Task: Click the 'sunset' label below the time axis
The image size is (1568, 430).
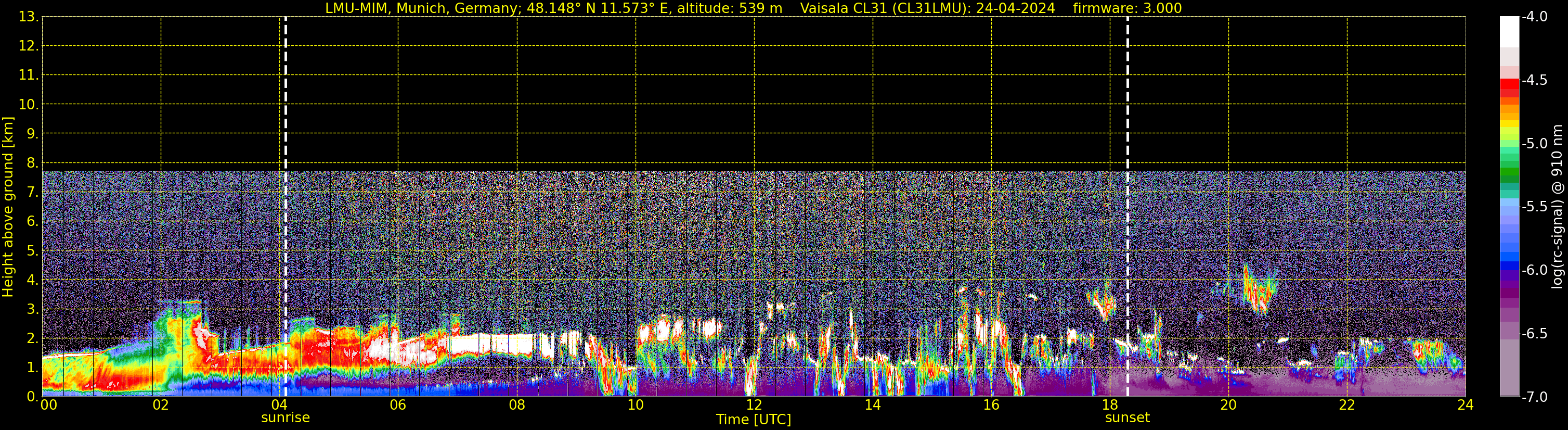Action: click(1128, 418)
